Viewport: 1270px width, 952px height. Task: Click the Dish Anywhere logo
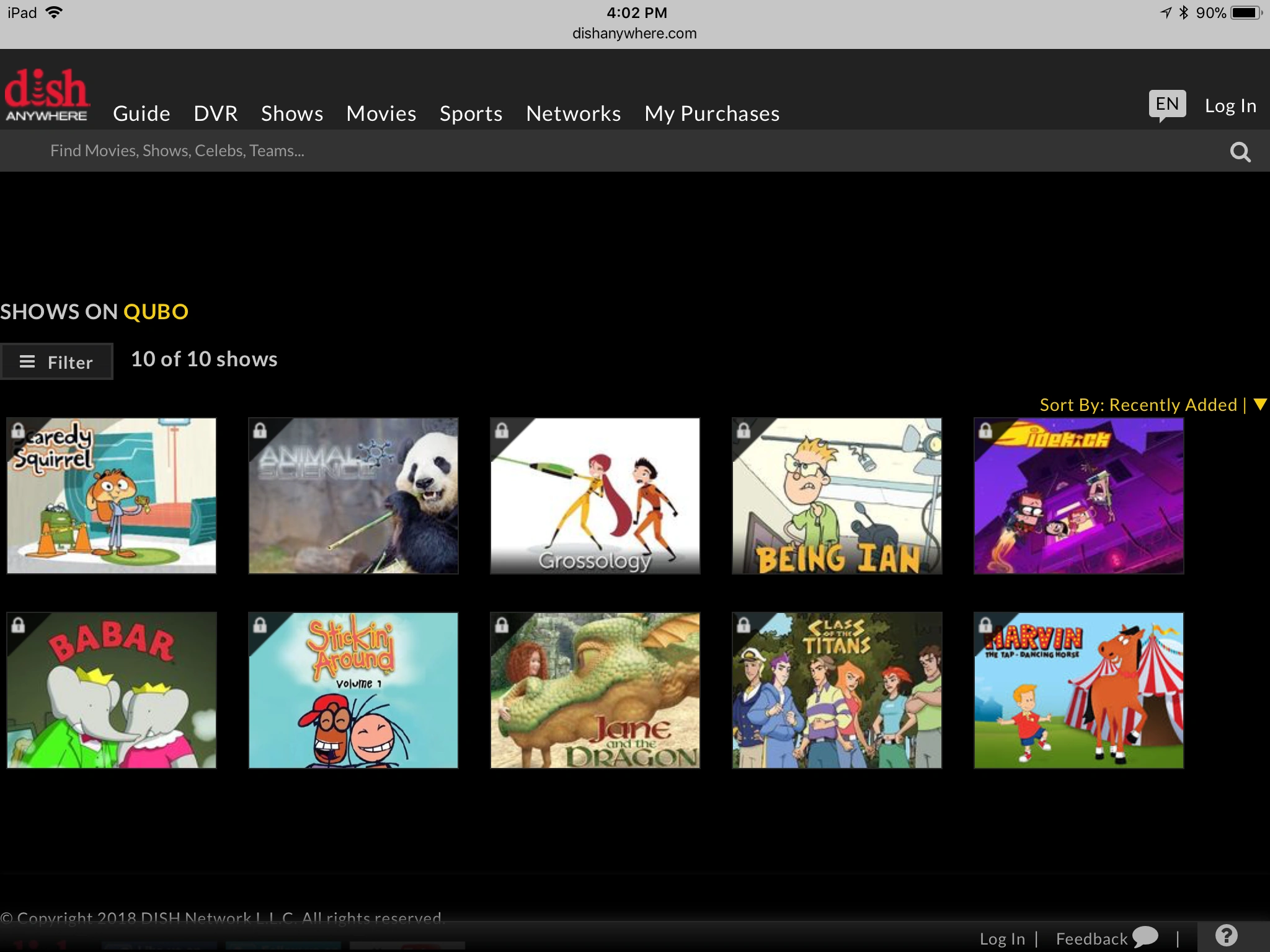click(47, 94)
